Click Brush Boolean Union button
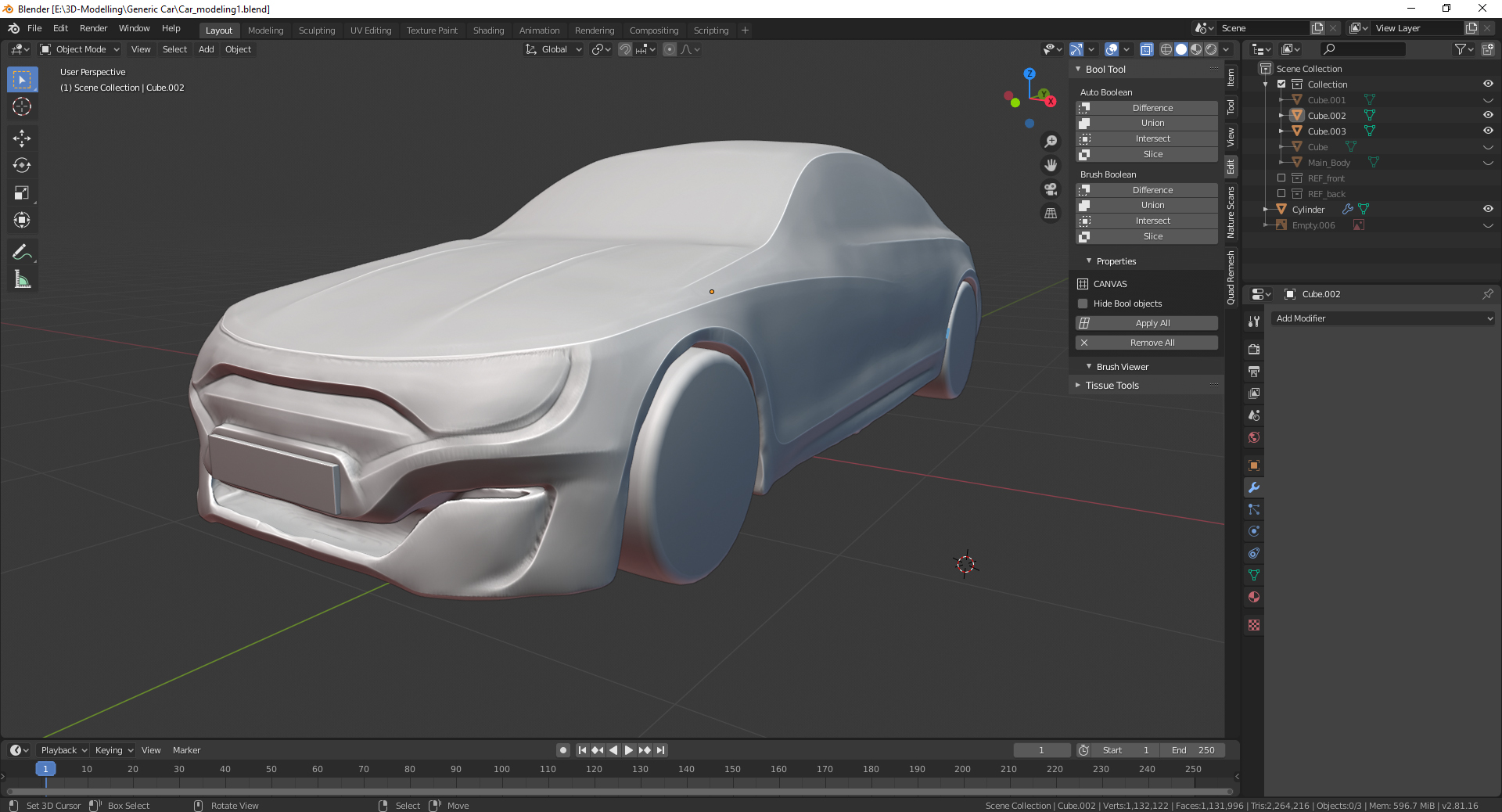Image resolution: width=1502 pixels, height=812 pixels. (x=1147, y=205)
